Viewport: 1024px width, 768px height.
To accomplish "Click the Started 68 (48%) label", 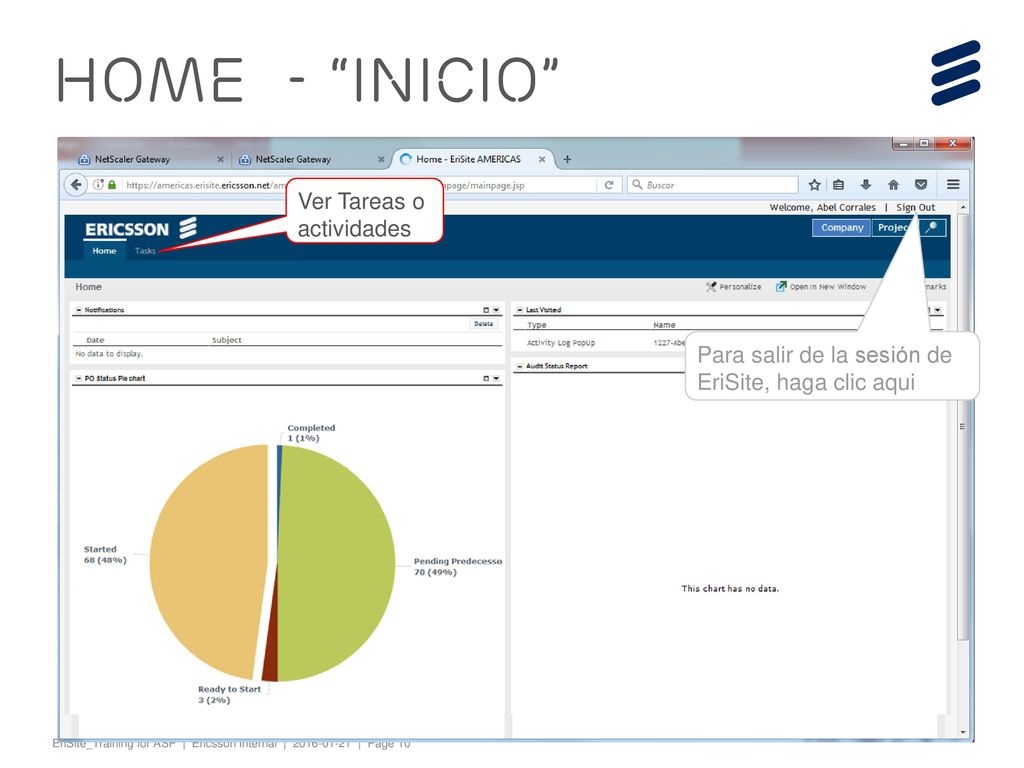I will point(104,554).
